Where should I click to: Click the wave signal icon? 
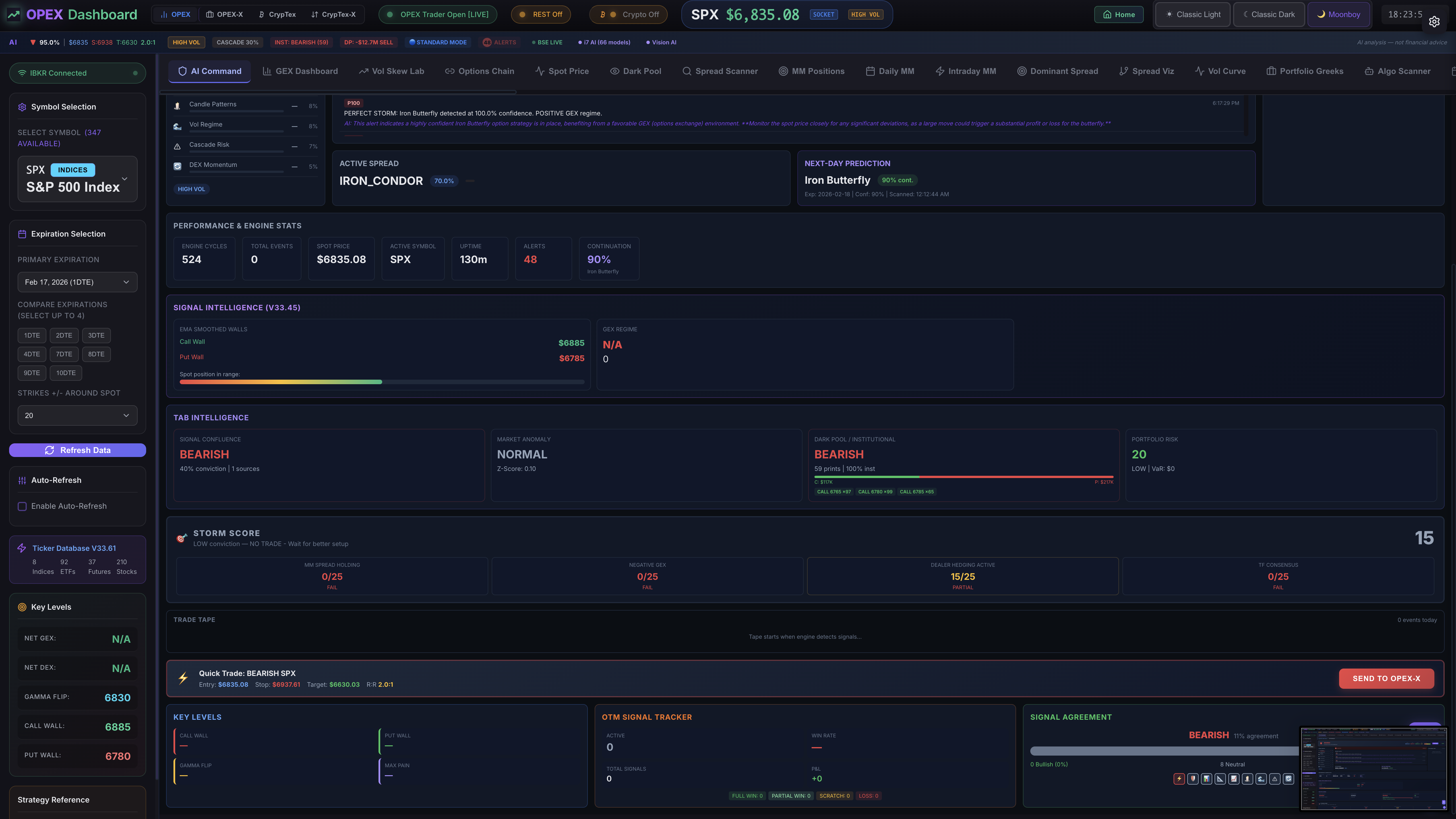point(1261,779)
